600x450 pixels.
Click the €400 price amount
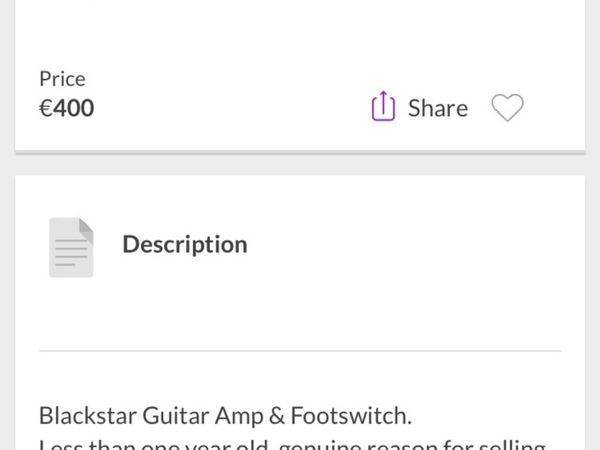pyautogui.click(x=67, y=108)
